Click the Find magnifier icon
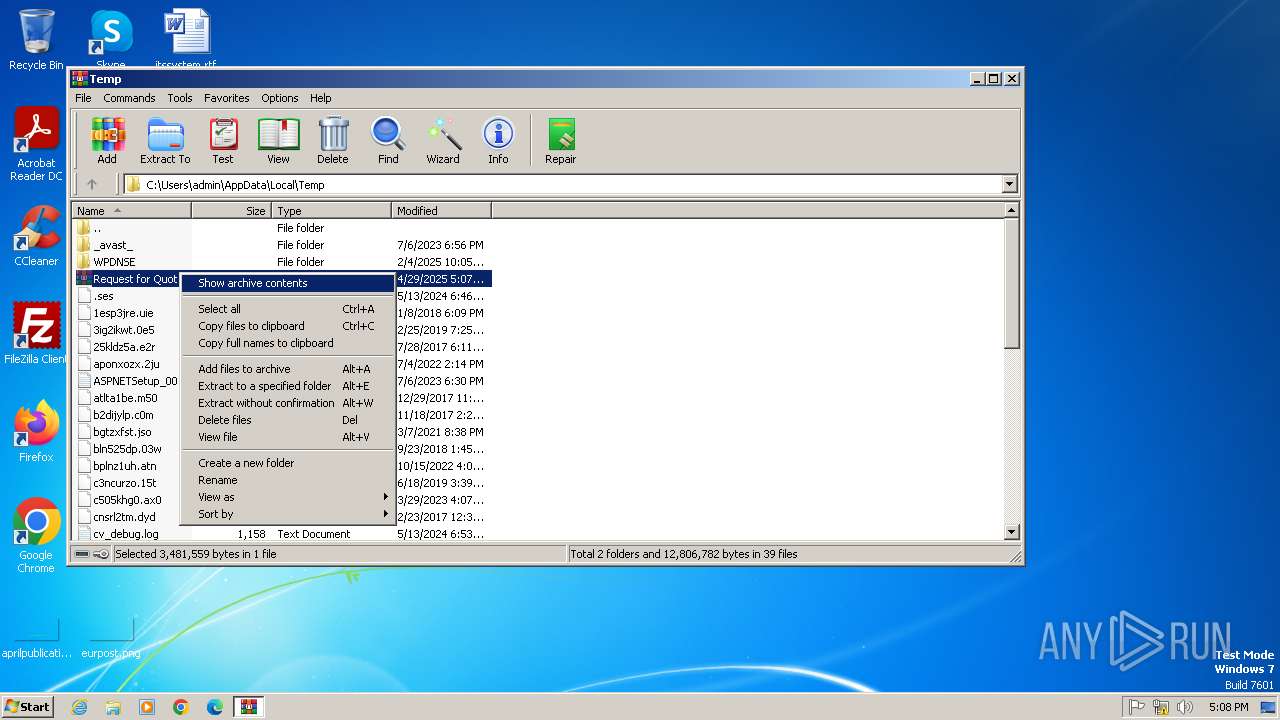Screen dimensions: 1280x720 tap(388, 141)
